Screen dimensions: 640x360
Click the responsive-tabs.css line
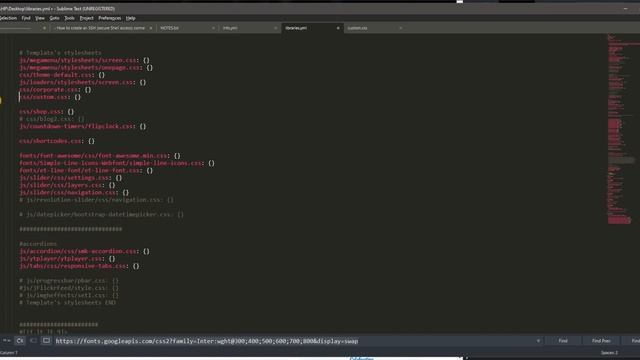click(79, 266)
